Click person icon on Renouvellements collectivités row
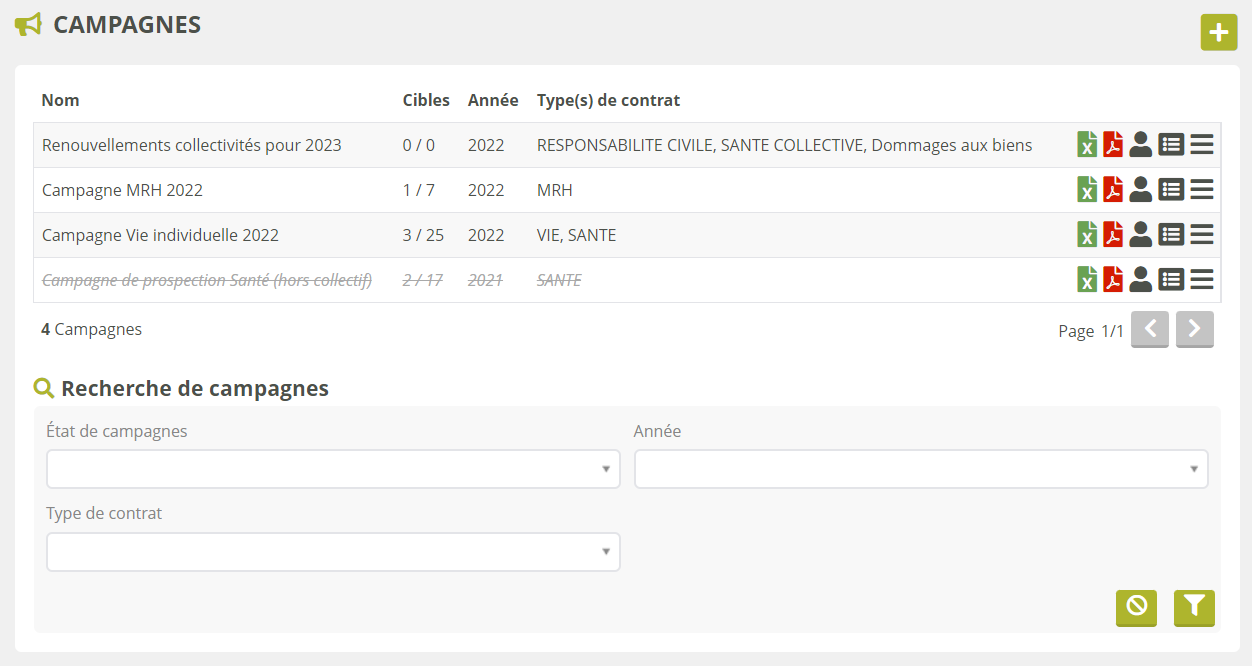Screen dimensions: 1252x666 coord(1140,145)
